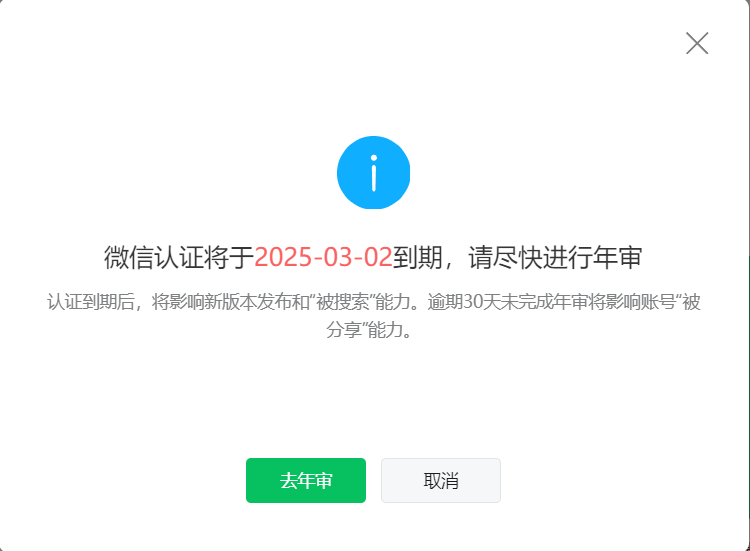
Task: Close the dialog with the X icon
Action: [697, 44]
